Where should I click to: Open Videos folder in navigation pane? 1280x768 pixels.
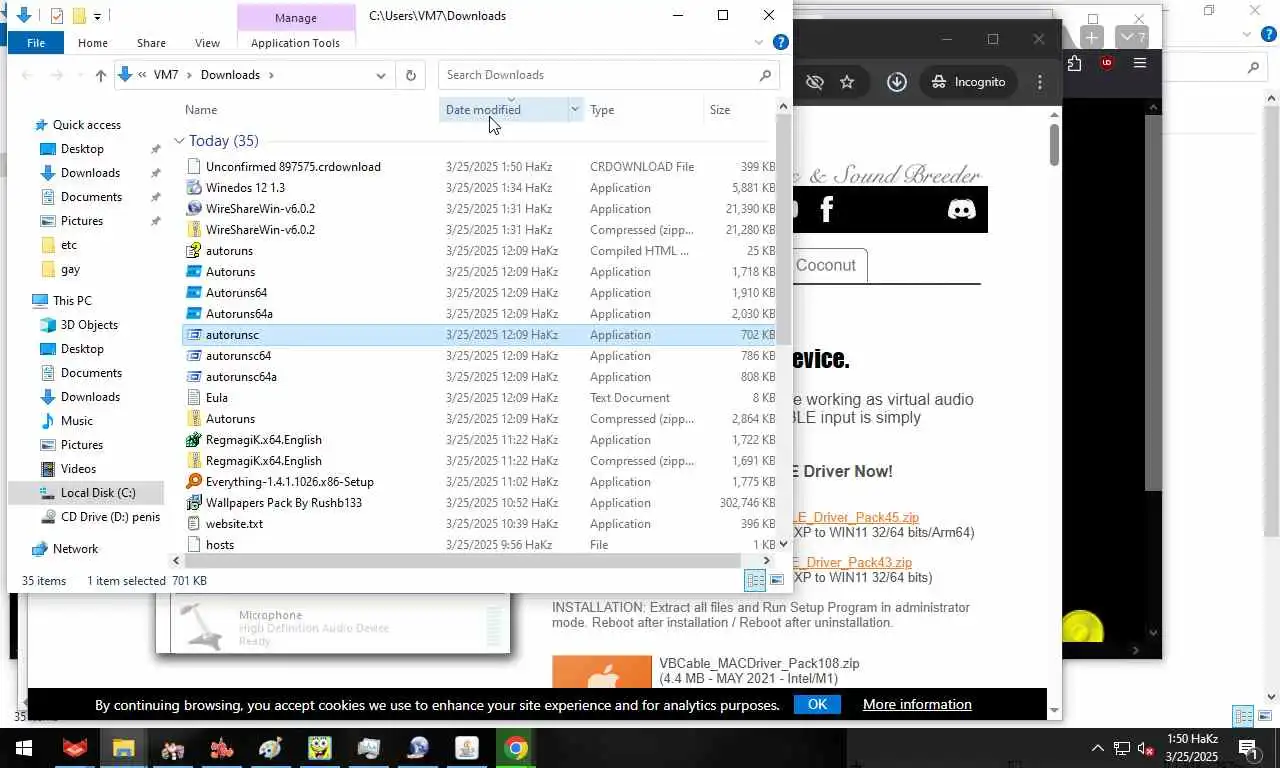click(78, 469)
